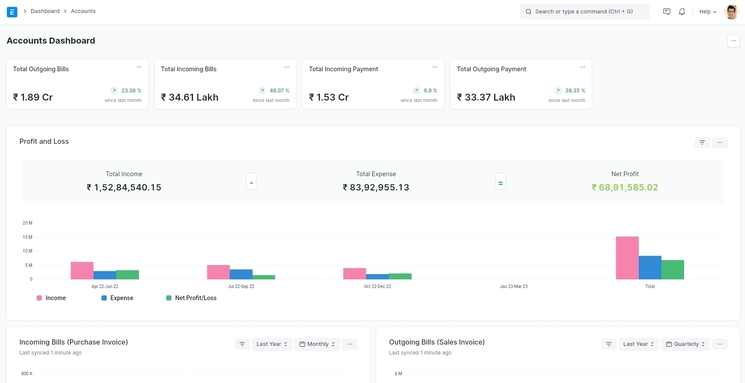Click the user profile avatar
Viewport: 745px width, 383px height.
tap(731, 12)
